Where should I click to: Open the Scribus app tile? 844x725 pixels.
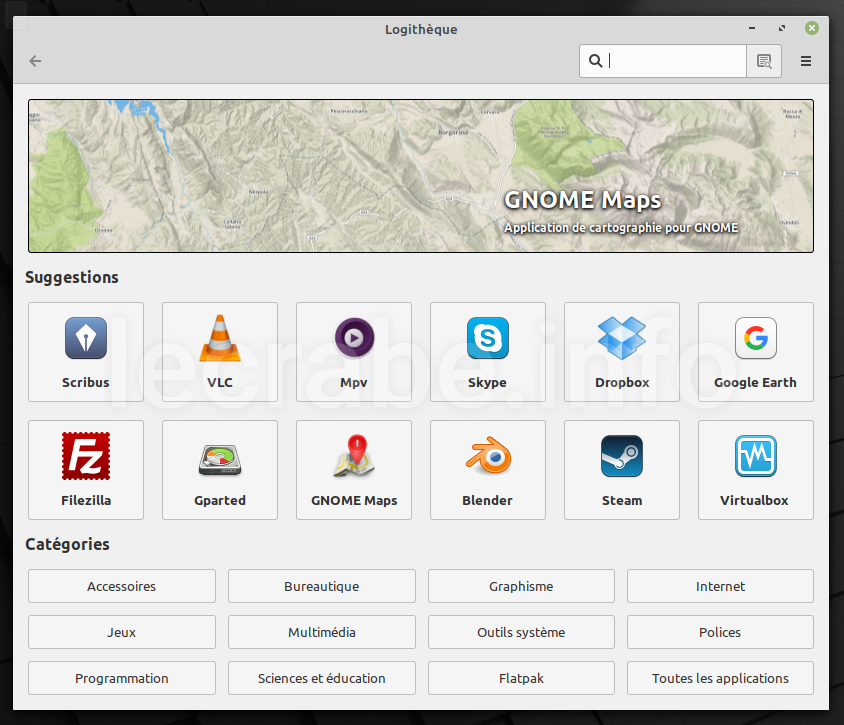(x=86, y=352)
